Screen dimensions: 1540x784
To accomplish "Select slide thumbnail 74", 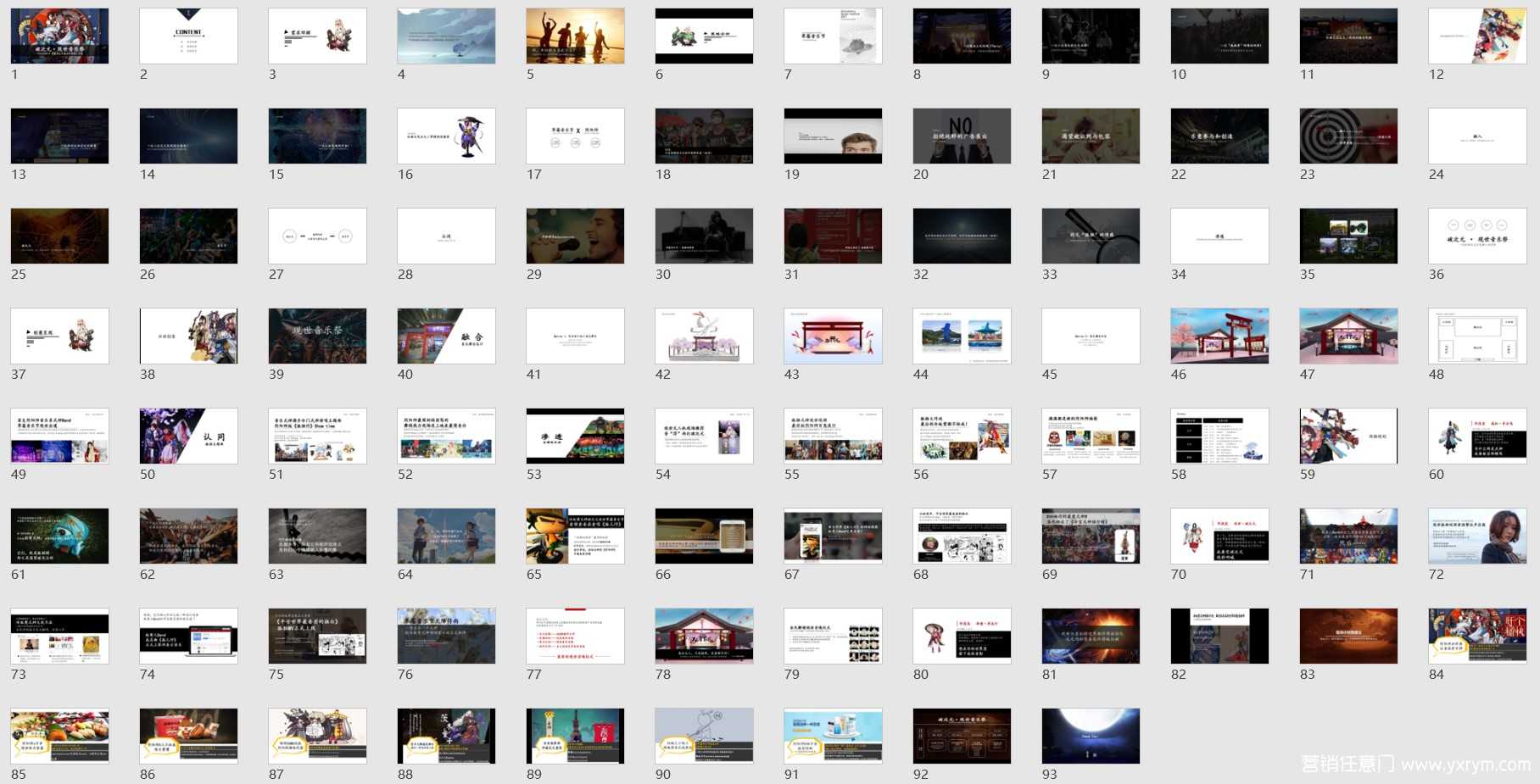I will [188, 636].
